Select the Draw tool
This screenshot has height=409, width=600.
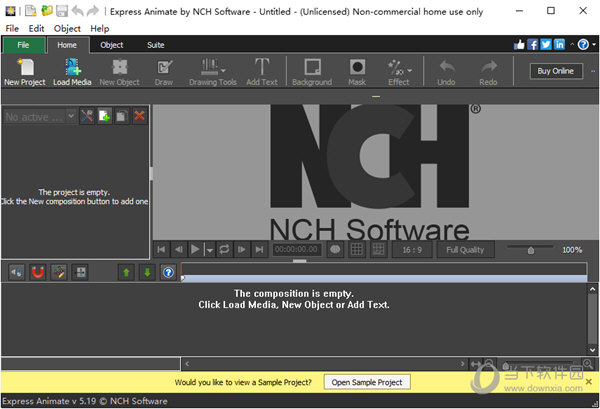[164, 72]
